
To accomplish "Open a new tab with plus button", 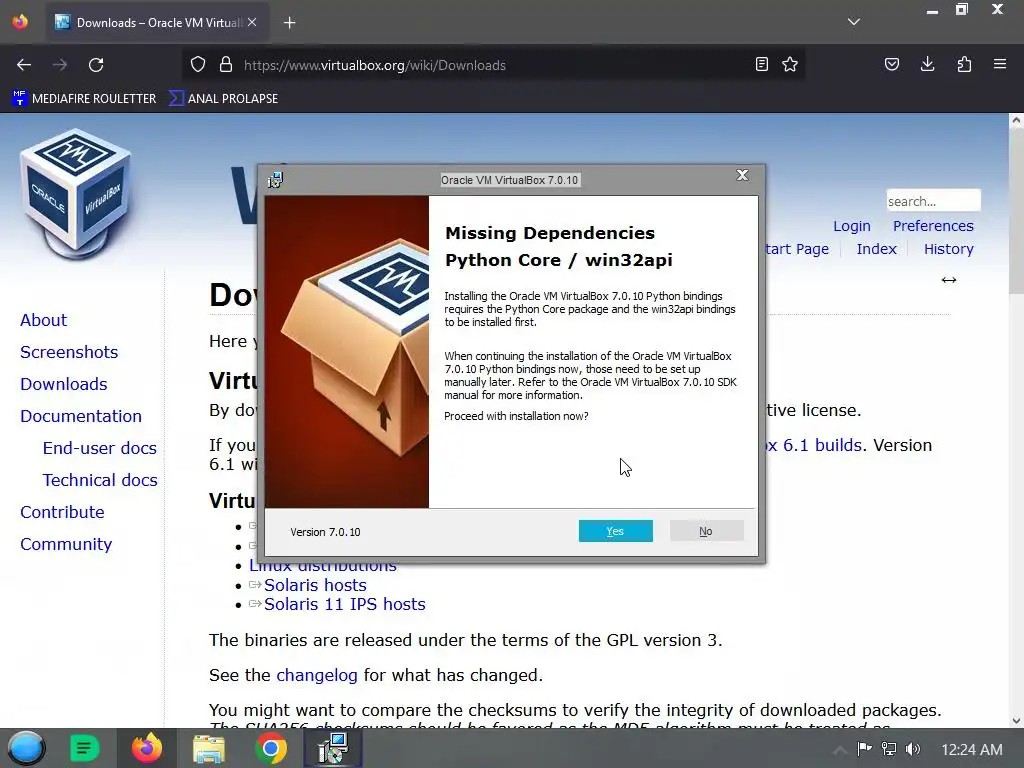I will point(289,23).
